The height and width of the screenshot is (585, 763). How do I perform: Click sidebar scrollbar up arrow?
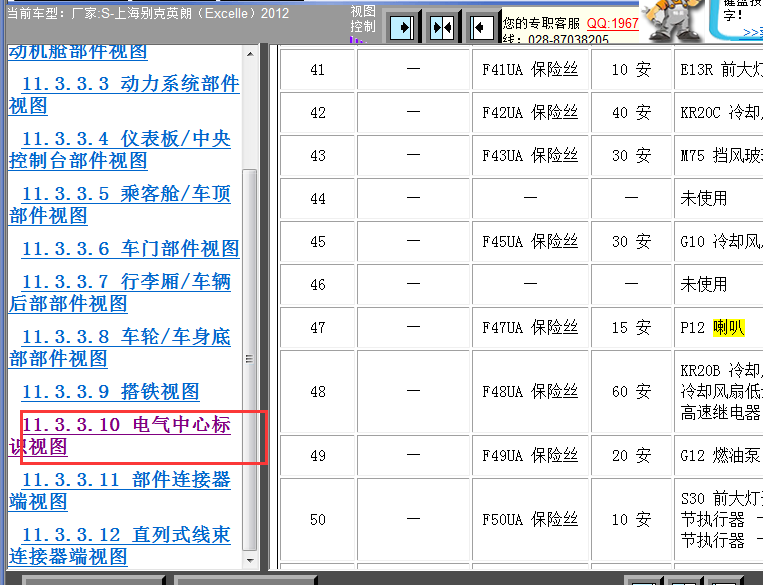[250, 54]
